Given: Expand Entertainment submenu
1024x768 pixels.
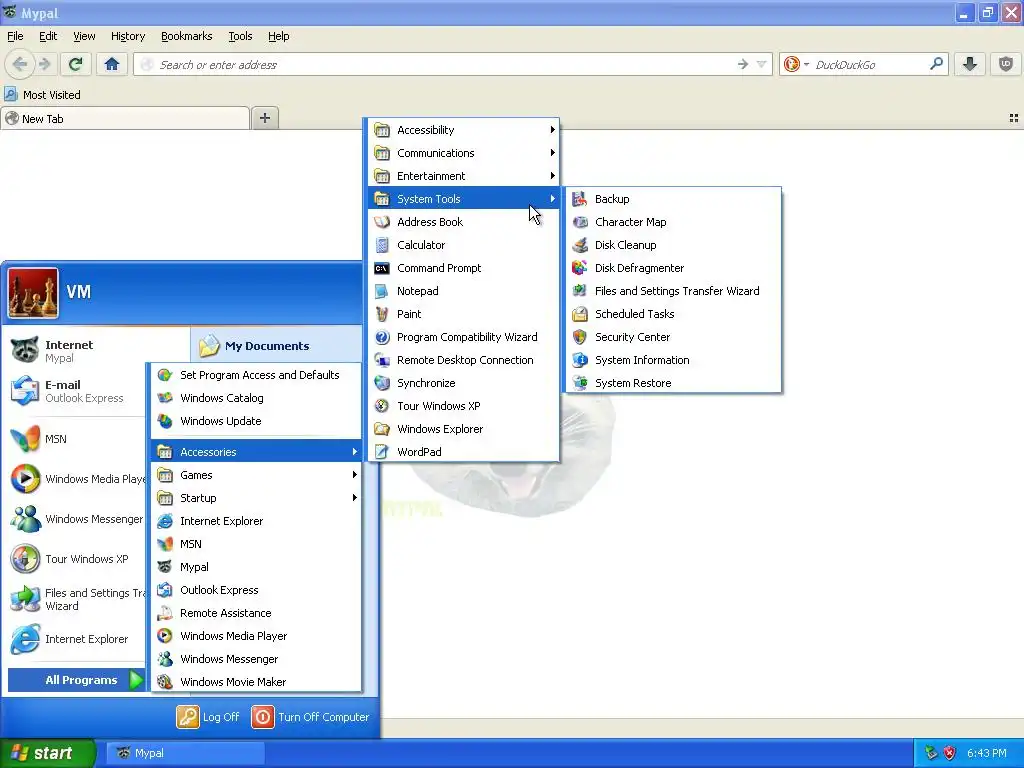Looking at the screenshot, I should [x=464, y=176].
